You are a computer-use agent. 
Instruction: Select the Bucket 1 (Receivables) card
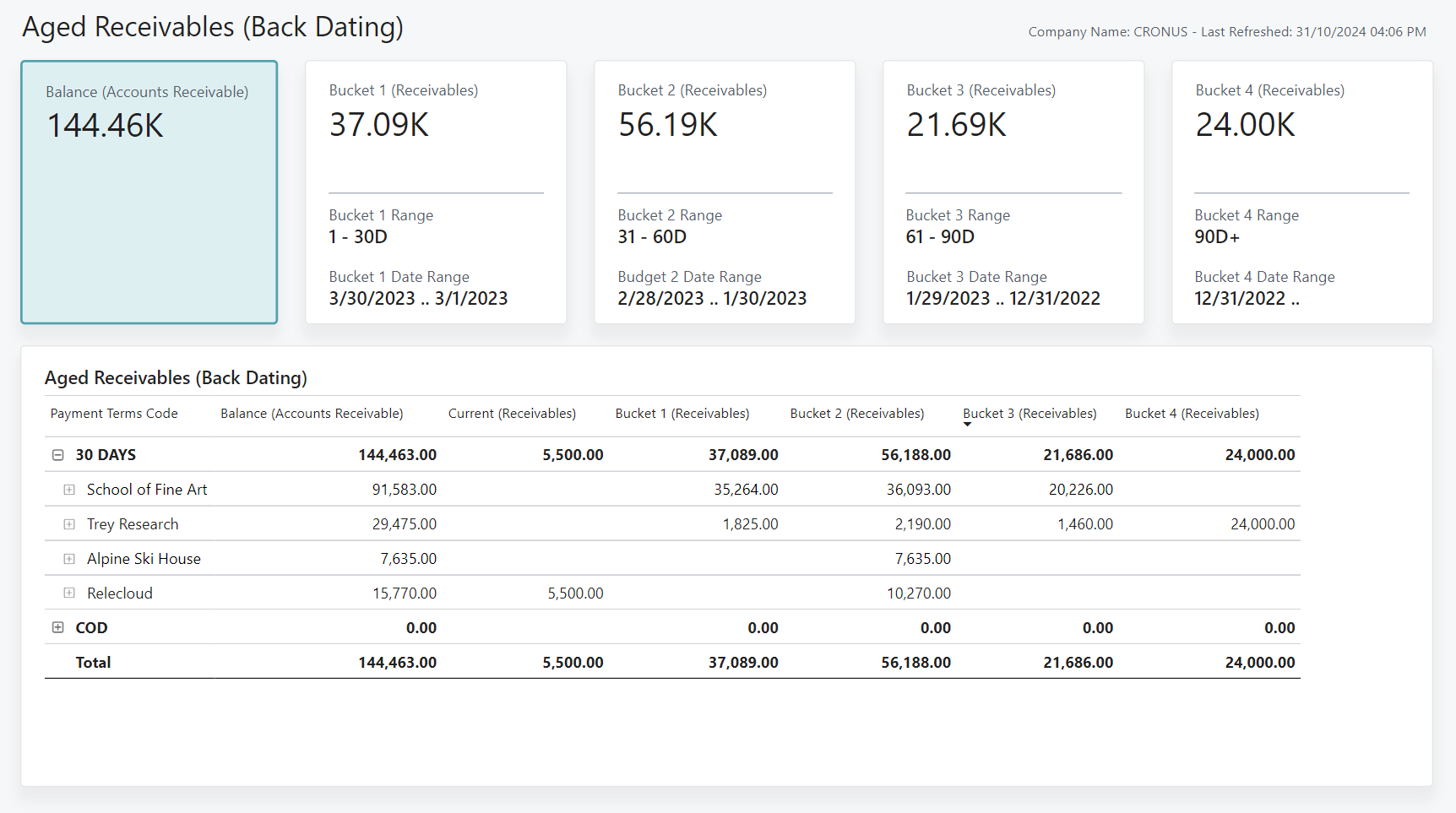(x=436, y=192)
